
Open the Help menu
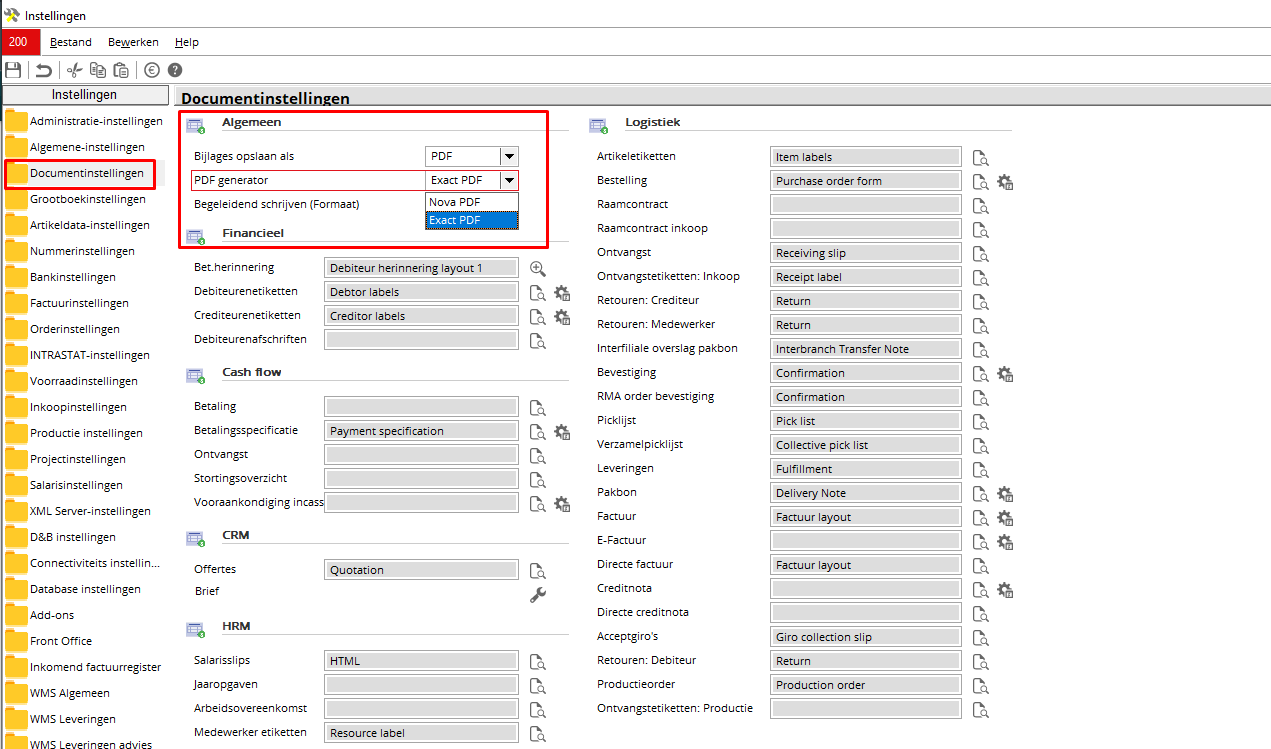point(187,42)
